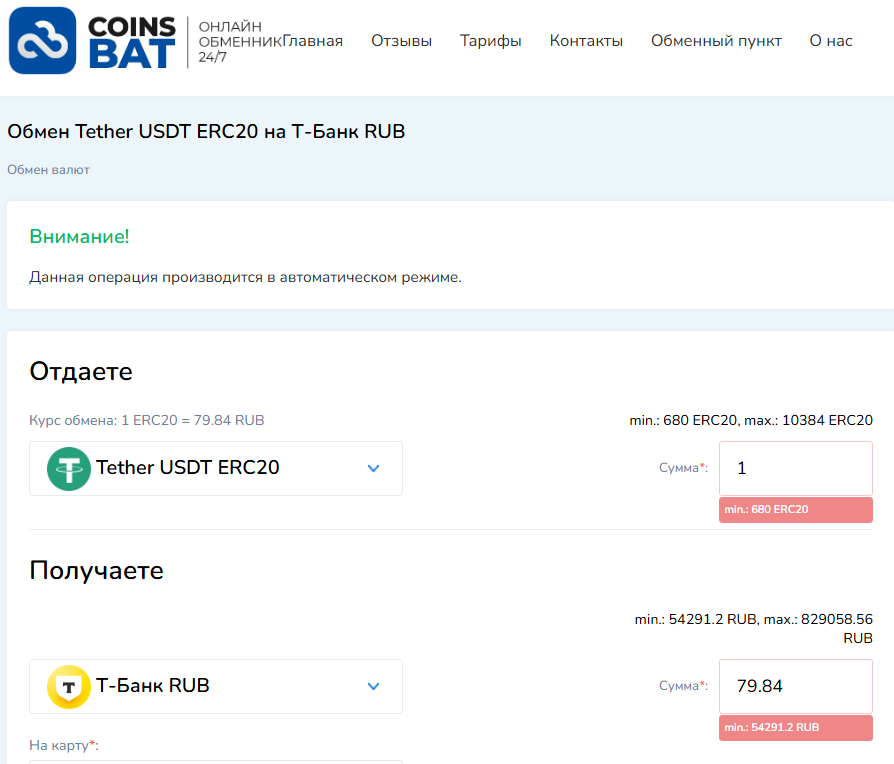This screenshot has width=894, height=764.
Task: Click the chevron next to Tether USDT ERC20
Action: tap(372, 468)
